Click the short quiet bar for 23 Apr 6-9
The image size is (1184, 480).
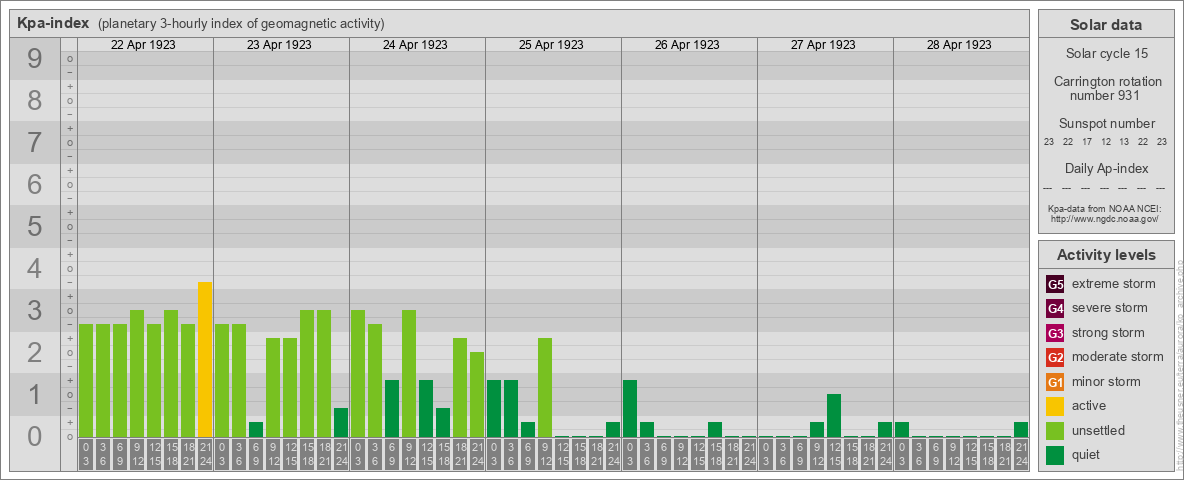click(256, 429)
